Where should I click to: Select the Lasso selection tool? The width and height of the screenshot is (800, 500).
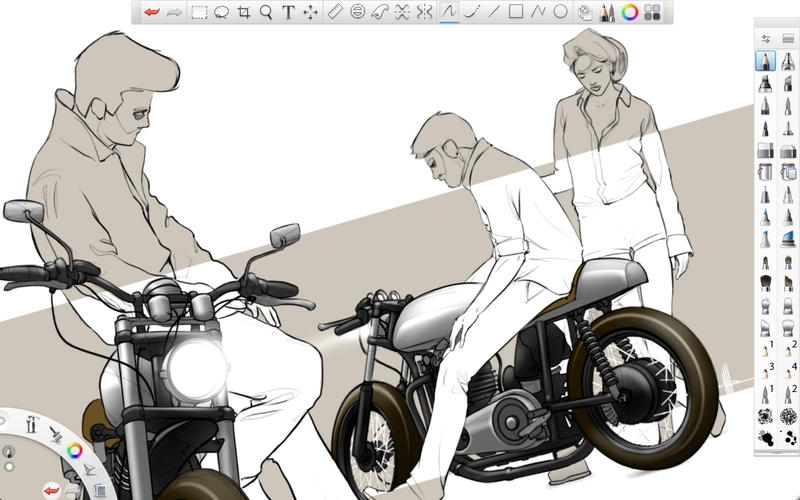tap(220, 12)
